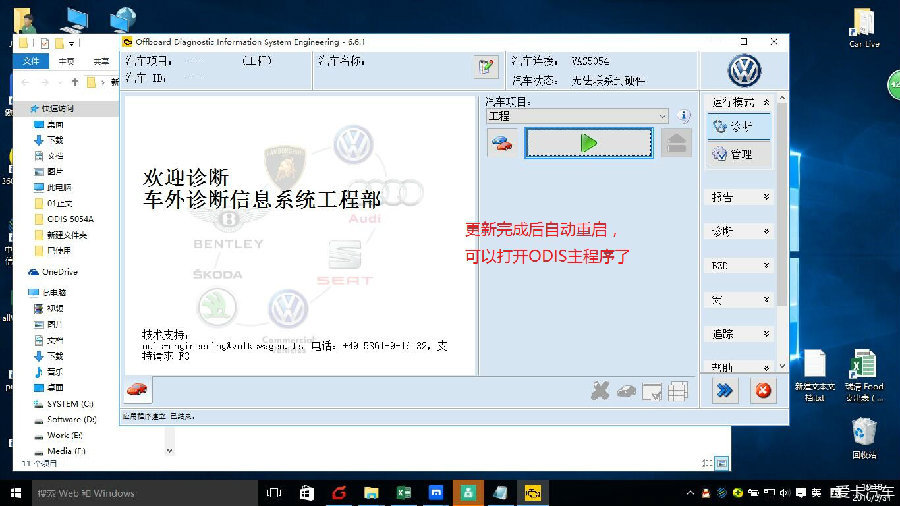Open Excel from the taskbar
This screenshot has height=506, width=900.
tap(404, 493)
